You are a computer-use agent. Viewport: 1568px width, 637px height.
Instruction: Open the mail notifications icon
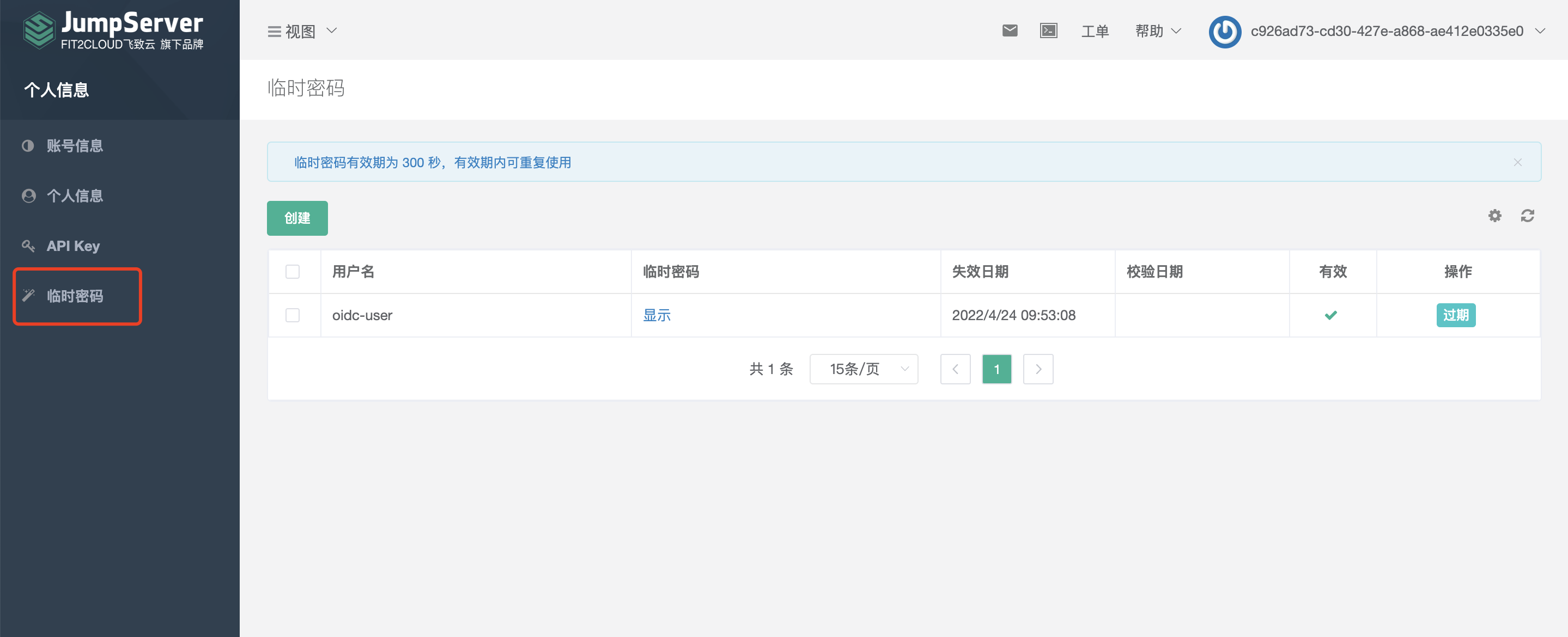click(x=1010, y=30)
